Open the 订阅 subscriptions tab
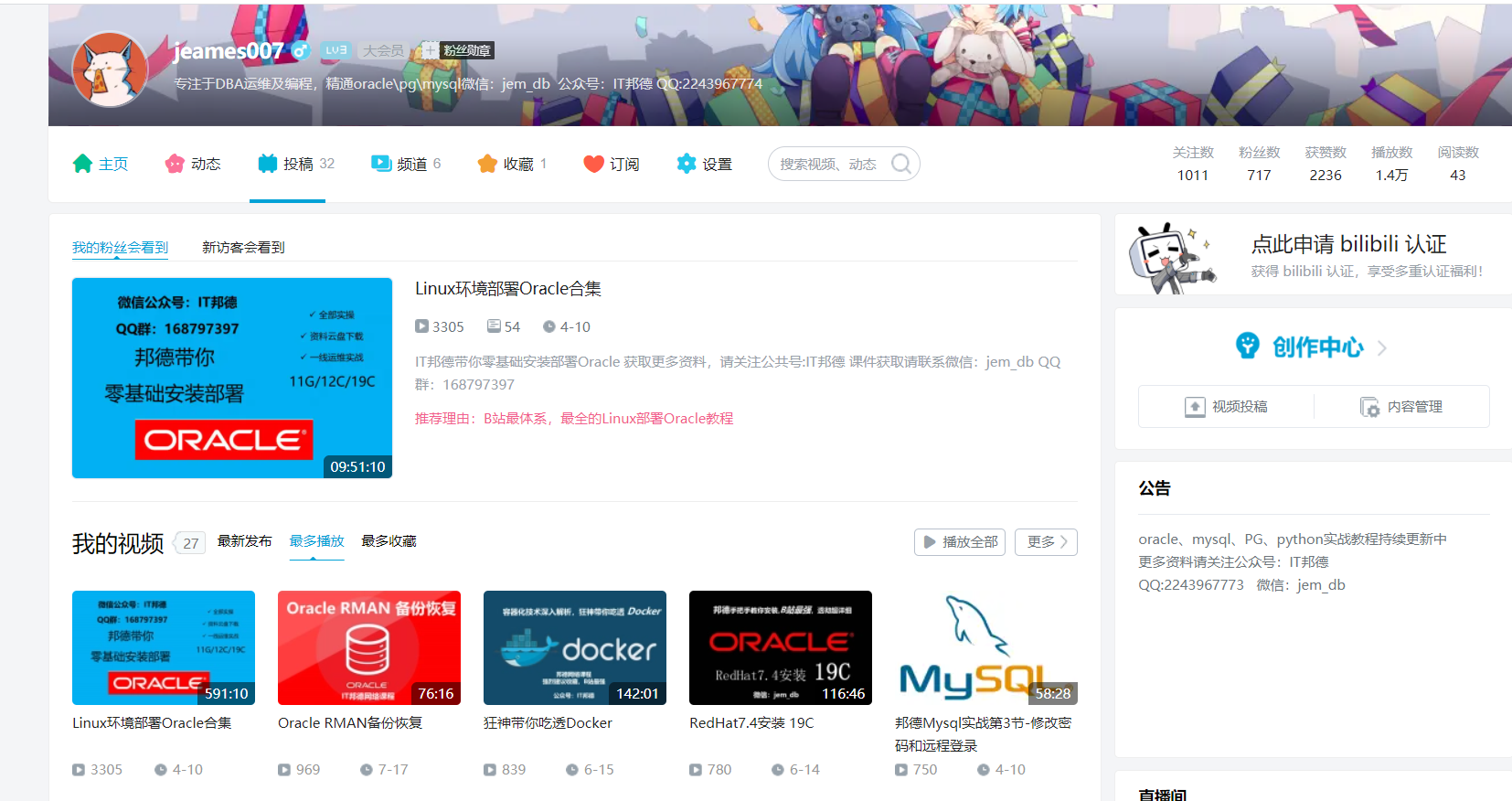 click(612, 164)
